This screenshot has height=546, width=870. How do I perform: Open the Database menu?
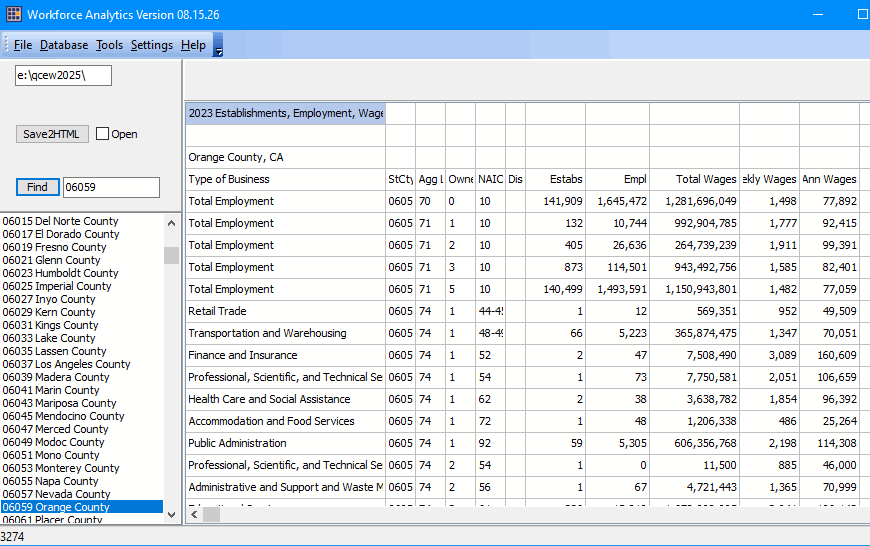tap(64, 45)
